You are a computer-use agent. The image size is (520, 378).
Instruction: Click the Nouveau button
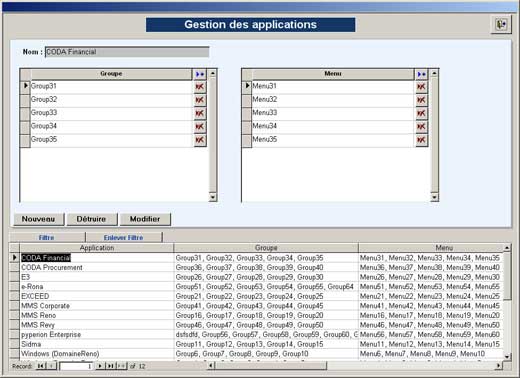click(39, 219)
